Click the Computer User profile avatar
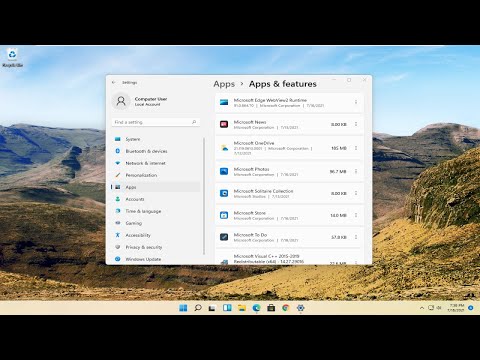The width and height of the screenshot is (480, 360). 121,101
